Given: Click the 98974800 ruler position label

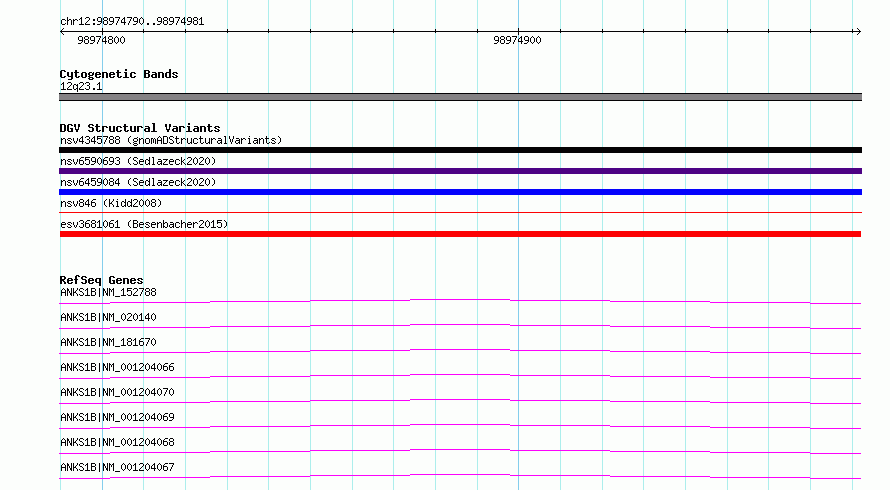Looking at the screenshot, I should tap(101, 40).
